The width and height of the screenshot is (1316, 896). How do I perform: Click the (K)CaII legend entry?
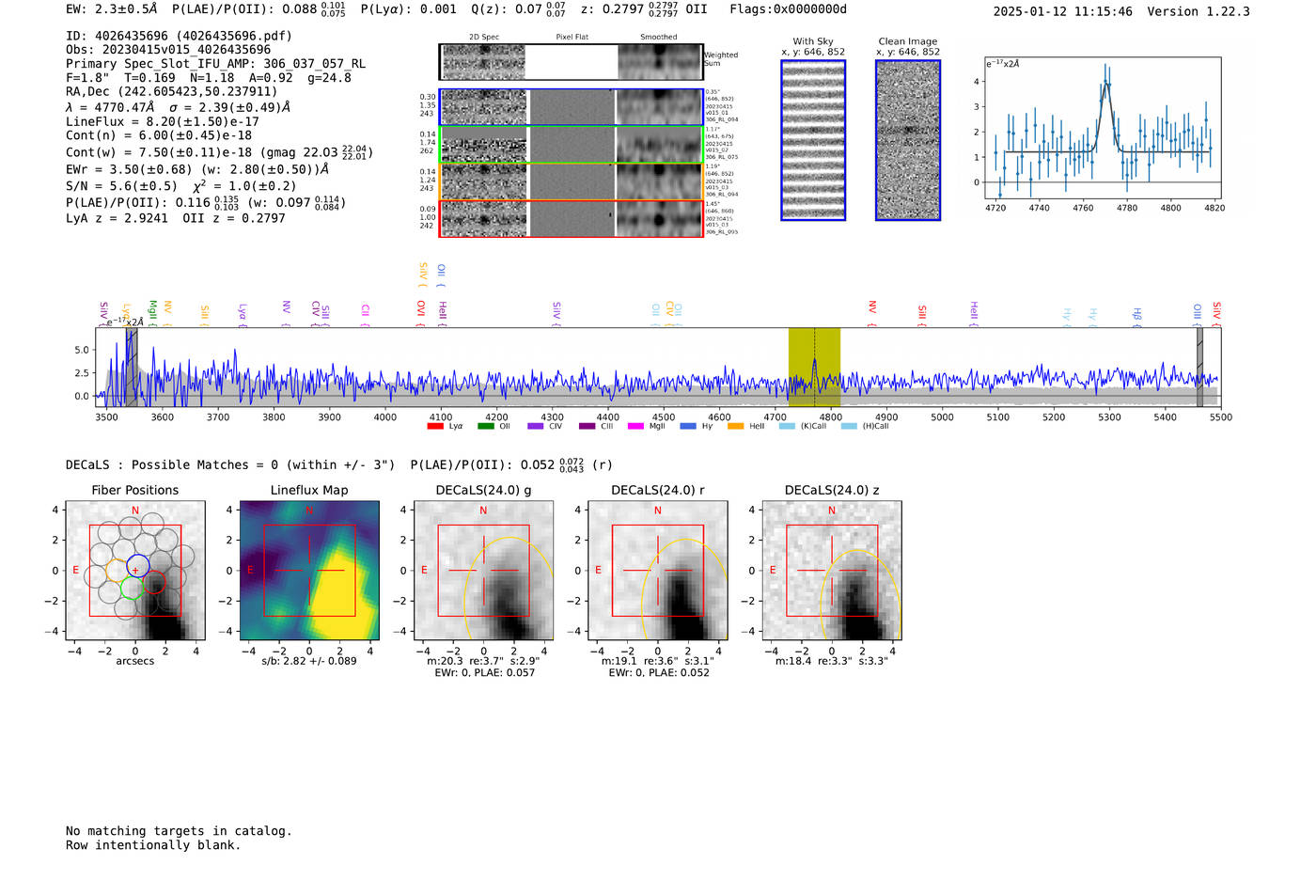(x=802, y=427)
